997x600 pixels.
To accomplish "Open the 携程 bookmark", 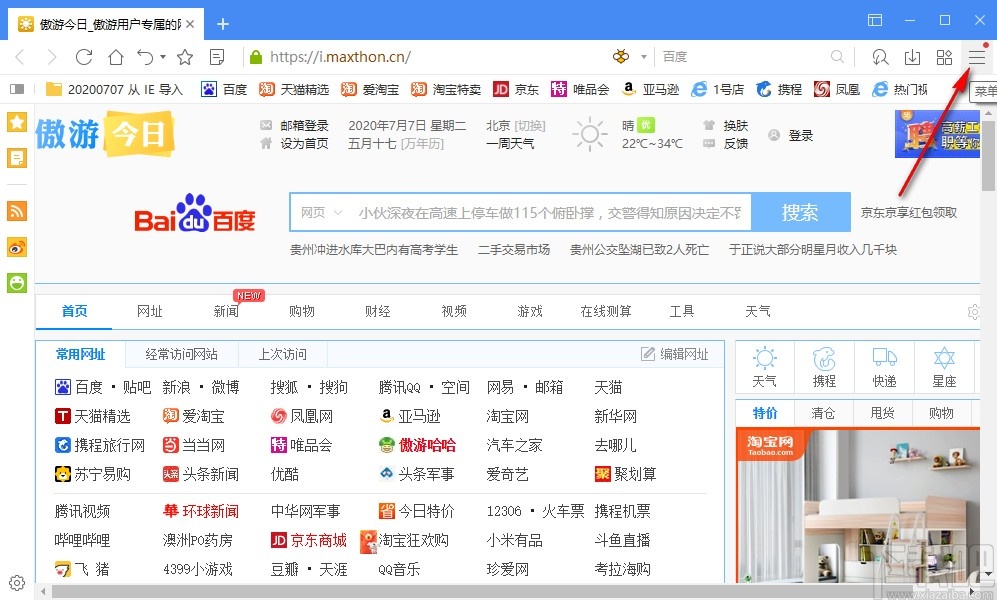I will (779, 89).
